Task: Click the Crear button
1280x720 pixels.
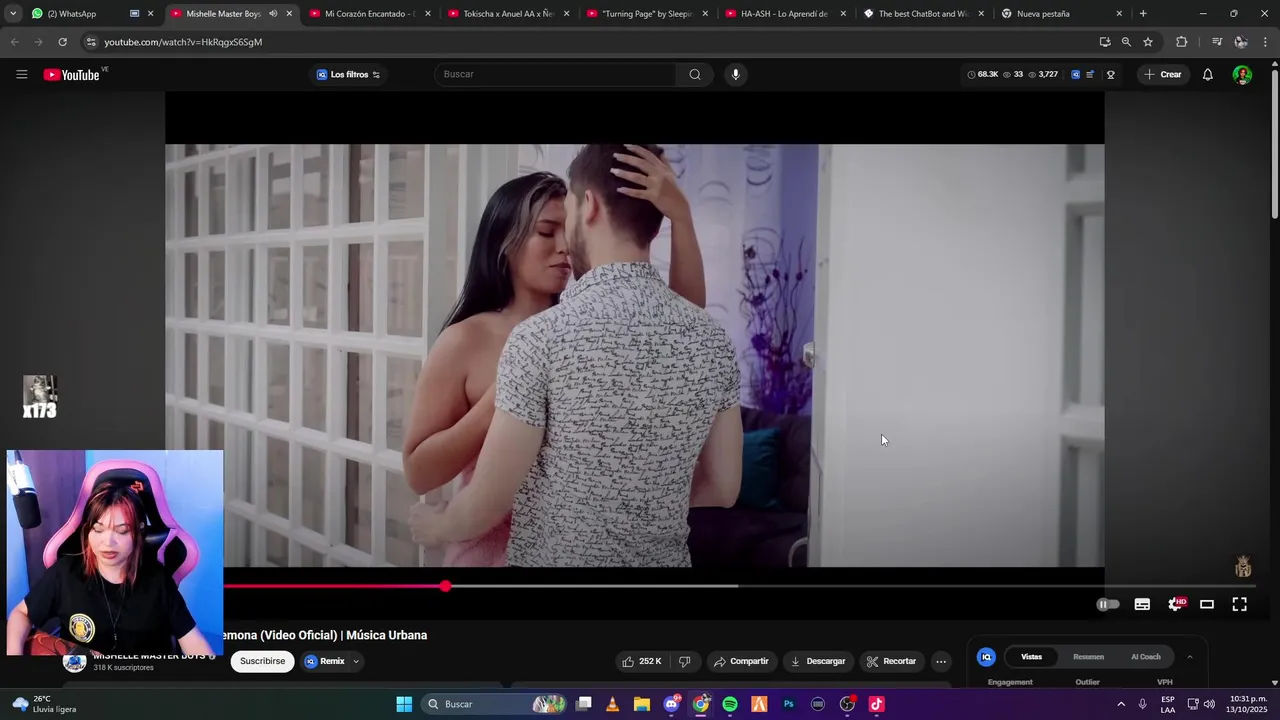Action: coord(1163,75)
